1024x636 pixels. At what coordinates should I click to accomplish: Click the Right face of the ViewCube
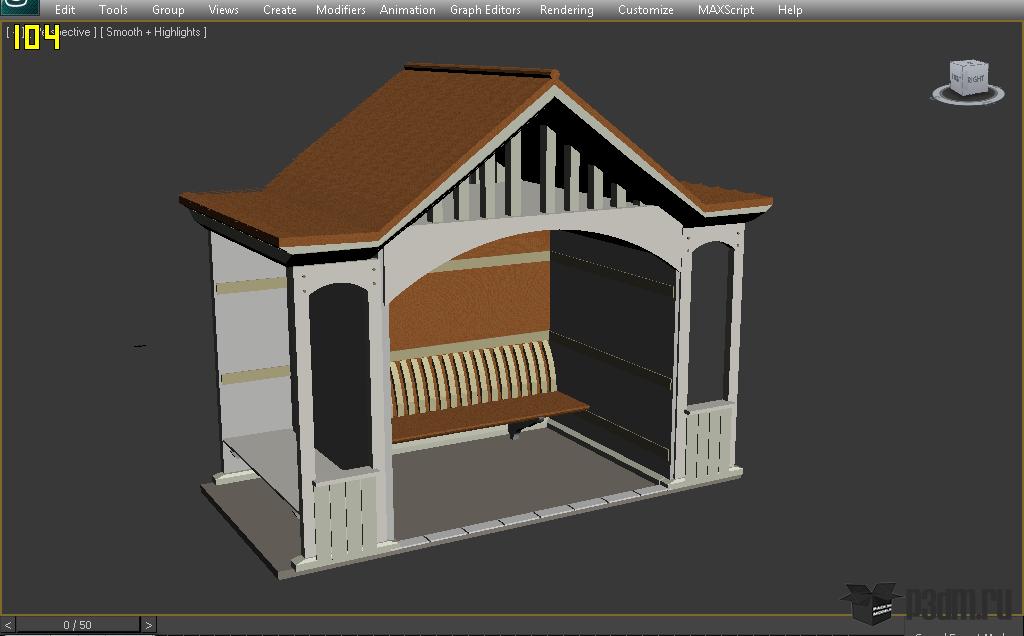(x=975, y=79)
